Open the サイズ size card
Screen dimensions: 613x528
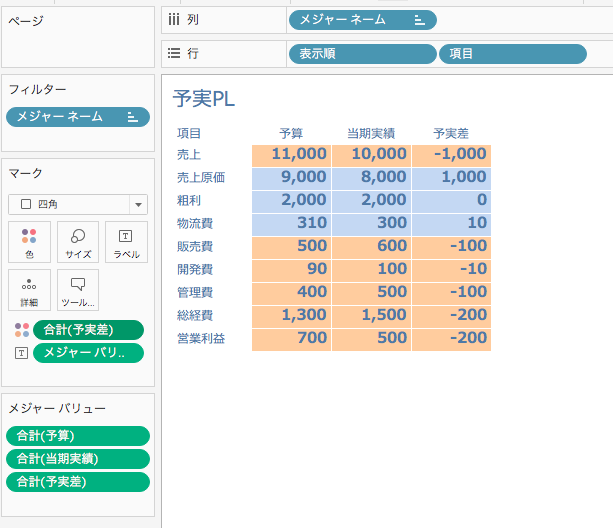(78, 242)
